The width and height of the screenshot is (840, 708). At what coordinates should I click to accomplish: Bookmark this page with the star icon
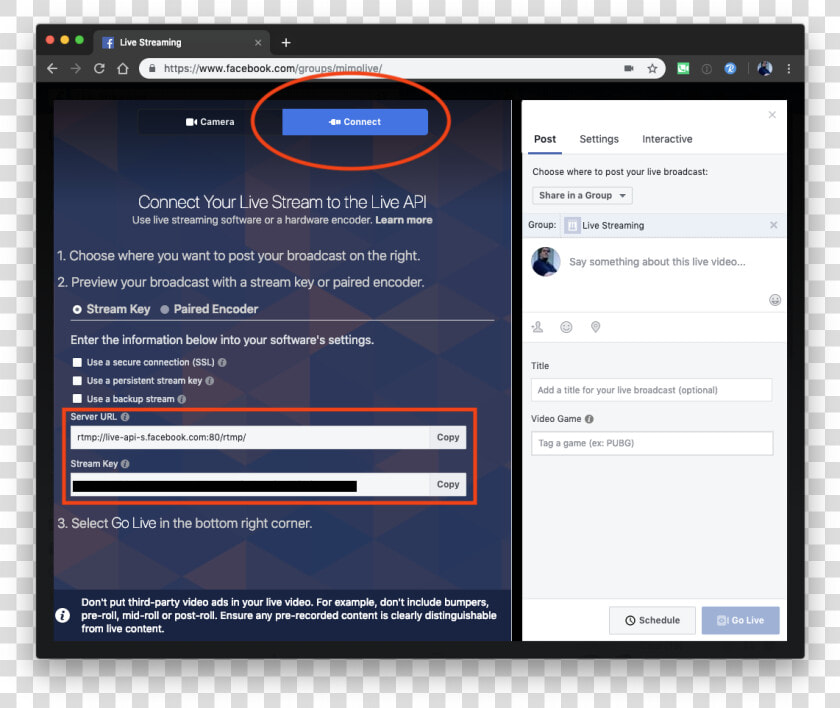click(652, 69)
